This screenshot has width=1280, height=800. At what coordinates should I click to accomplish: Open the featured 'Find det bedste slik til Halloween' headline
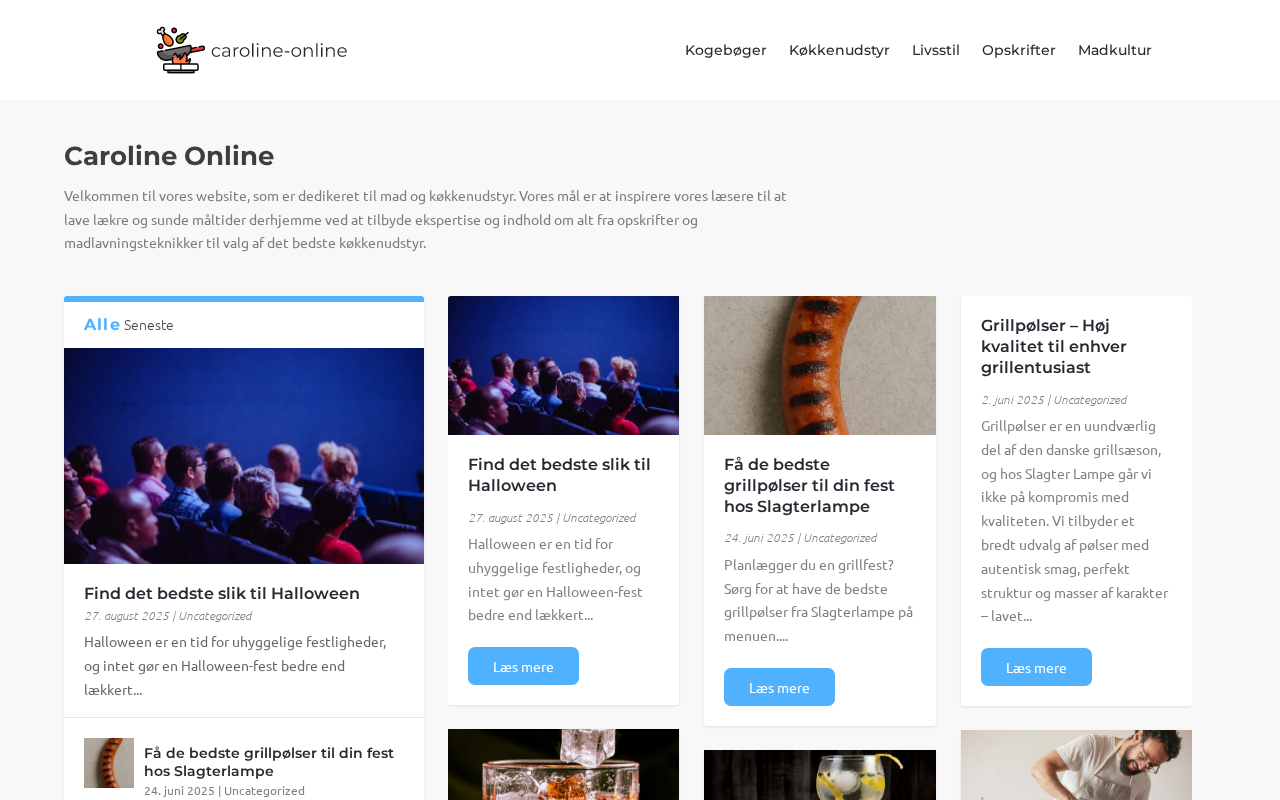tap(222, 594)
